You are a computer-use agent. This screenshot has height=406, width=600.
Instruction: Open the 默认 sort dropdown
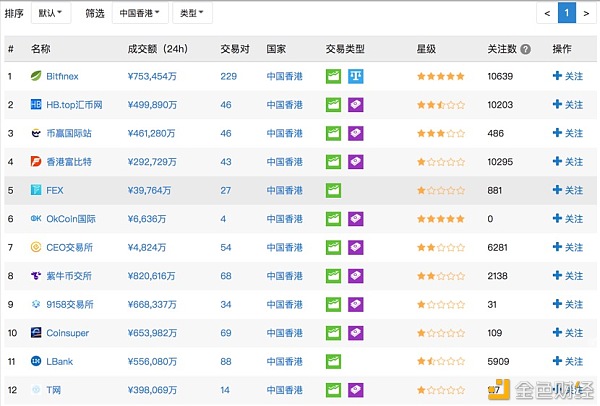(51, 13)
